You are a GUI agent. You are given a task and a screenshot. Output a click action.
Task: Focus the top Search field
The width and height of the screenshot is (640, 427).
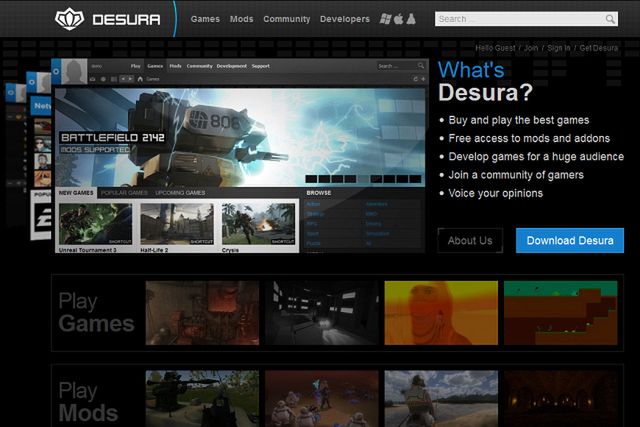(x=526, y=19)
